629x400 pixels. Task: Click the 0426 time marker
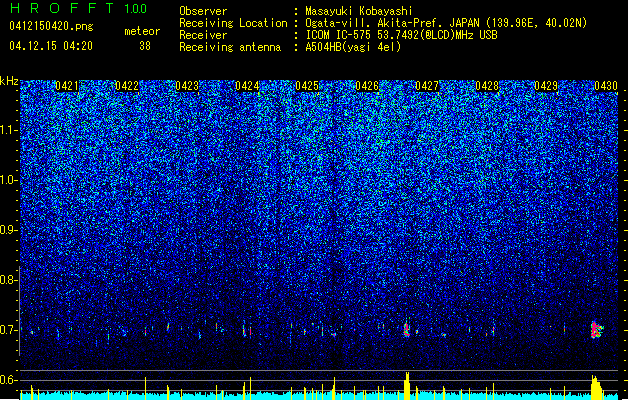pos(367,86)
